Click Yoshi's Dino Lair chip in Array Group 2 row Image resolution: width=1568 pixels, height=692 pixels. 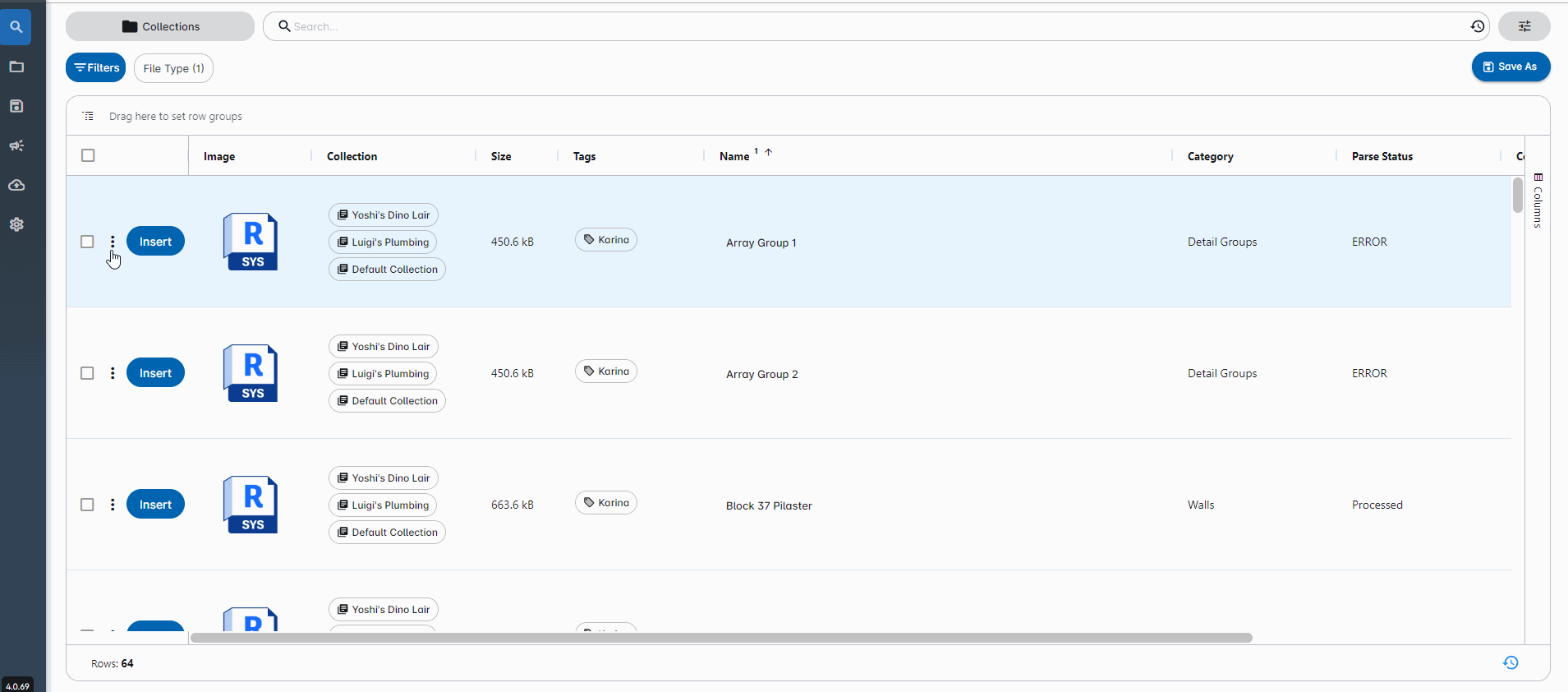(384, 347)
